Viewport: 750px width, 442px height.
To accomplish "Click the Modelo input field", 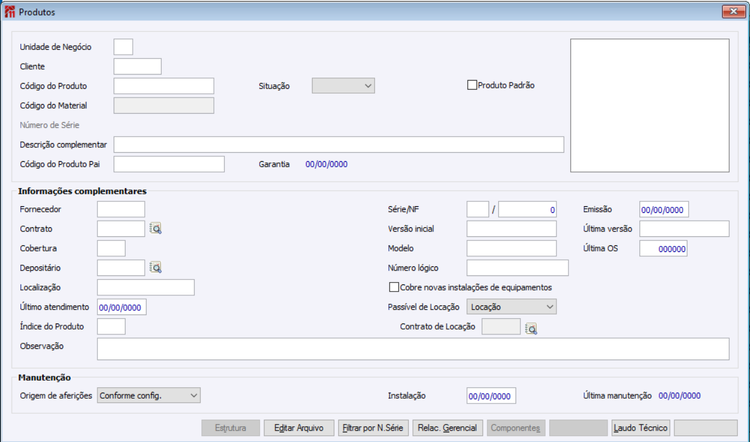I will [512, 248].
